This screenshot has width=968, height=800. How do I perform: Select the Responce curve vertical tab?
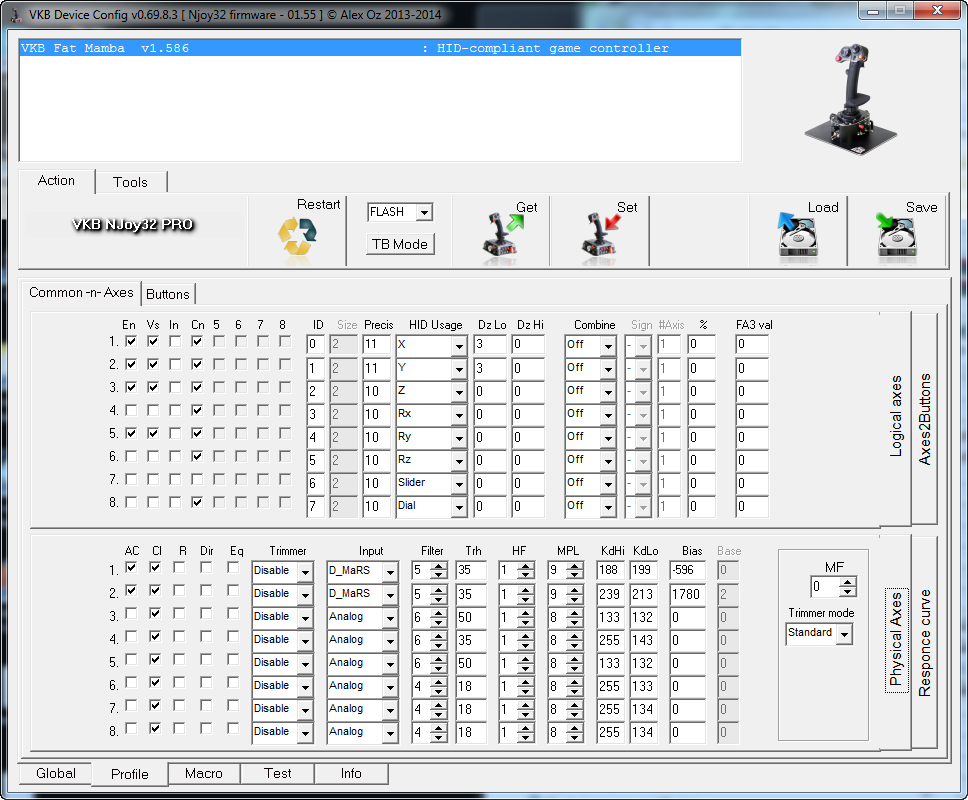[924, 643]
